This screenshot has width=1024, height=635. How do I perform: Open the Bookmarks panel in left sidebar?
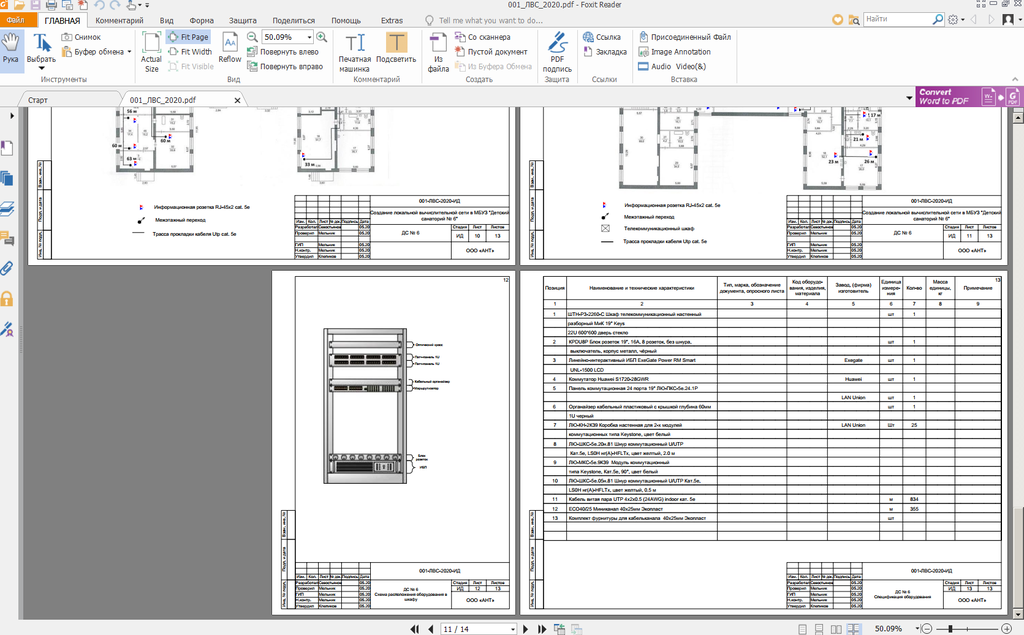tap(8, 148)
